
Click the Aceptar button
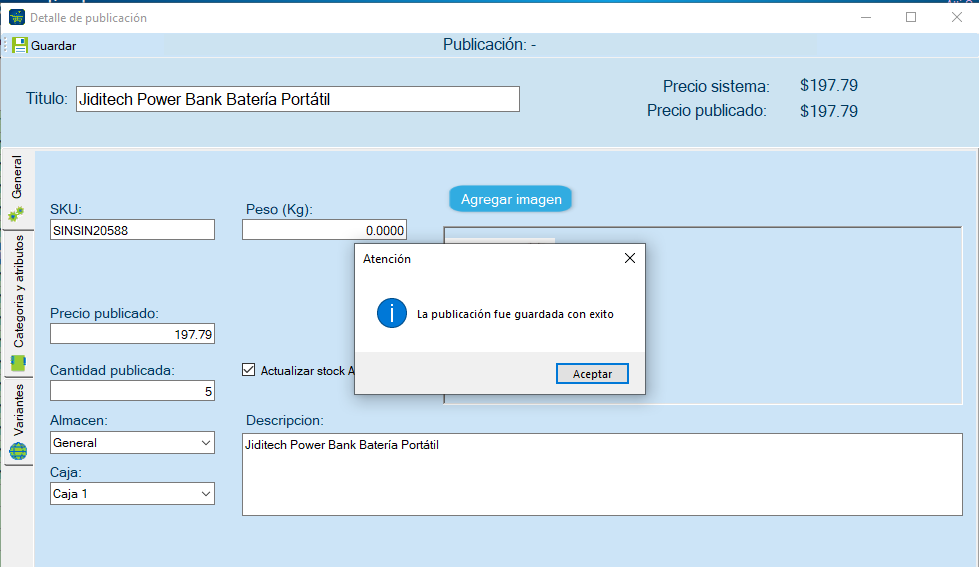(592, 373)
